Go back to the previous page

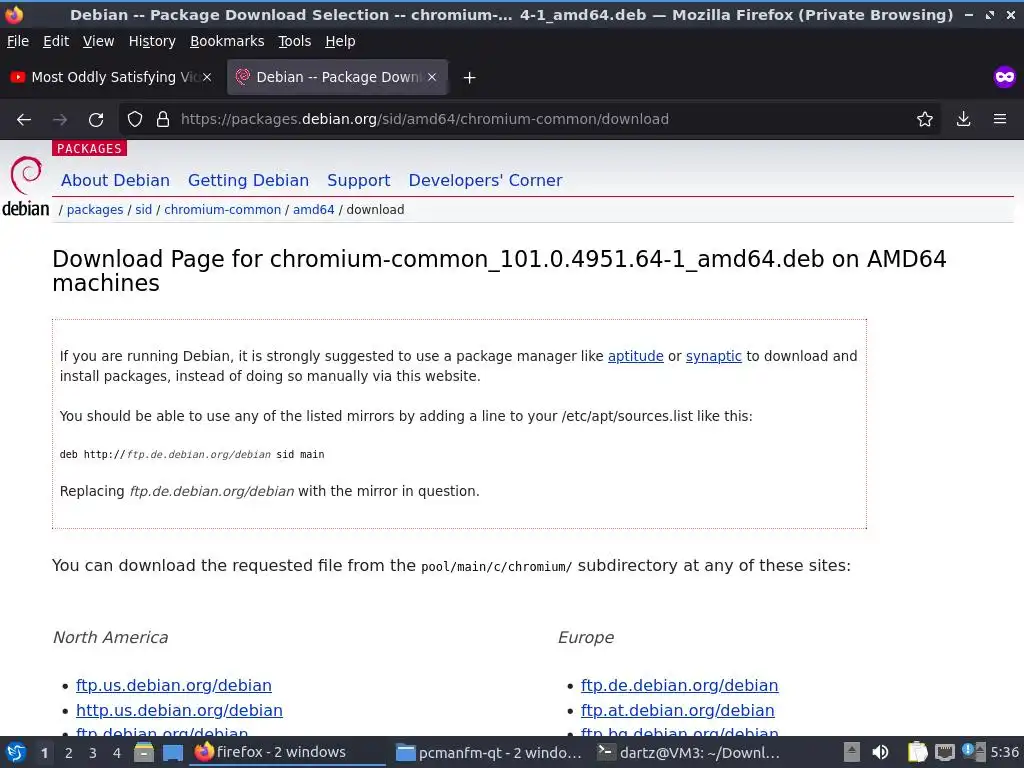point(24,120)
